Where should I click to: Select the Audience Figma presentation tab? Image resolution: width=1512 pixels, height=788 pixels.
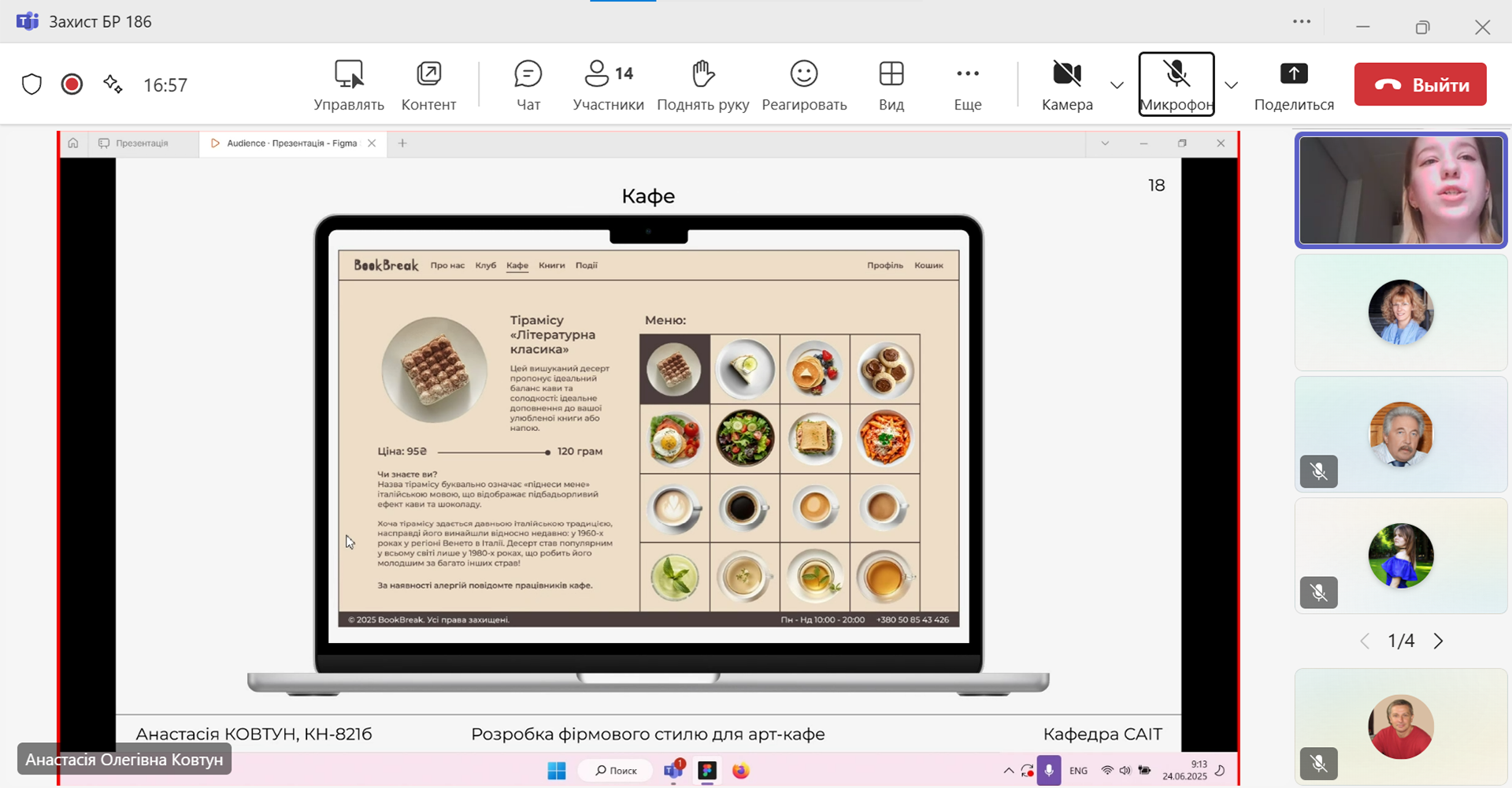coord(291,143)
